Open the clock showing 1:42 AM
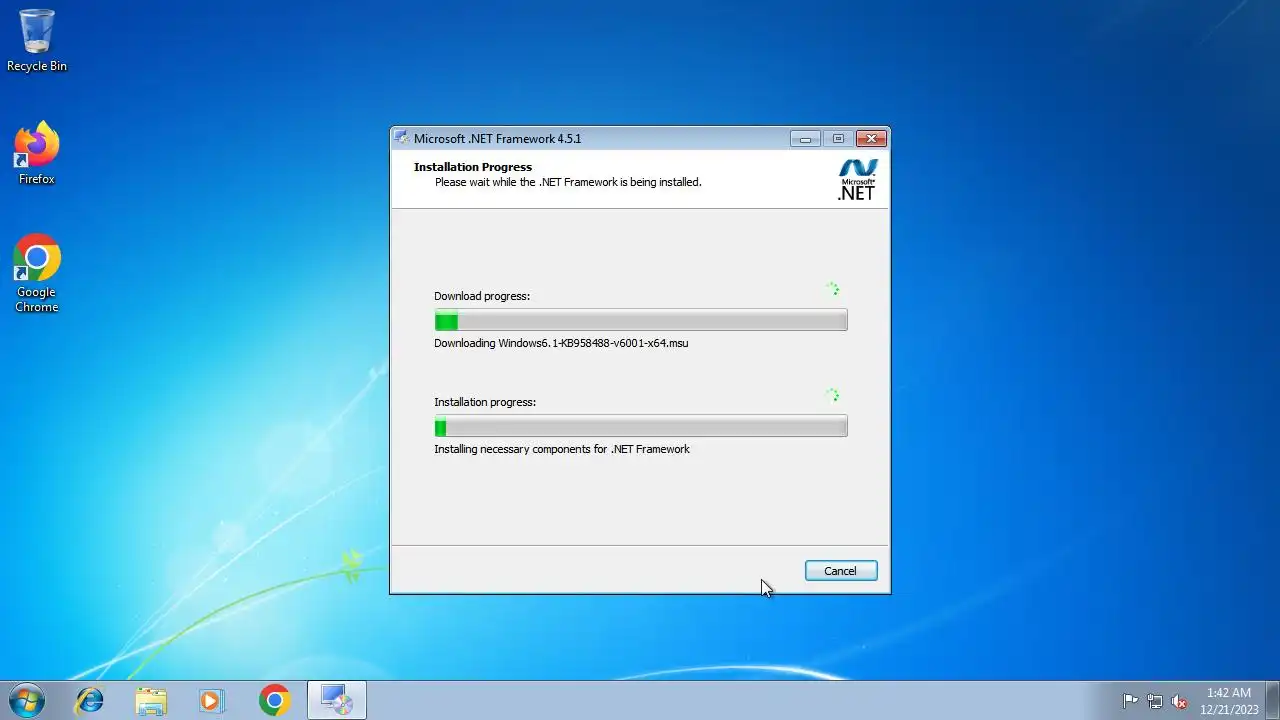 [x=1229, y=701]
